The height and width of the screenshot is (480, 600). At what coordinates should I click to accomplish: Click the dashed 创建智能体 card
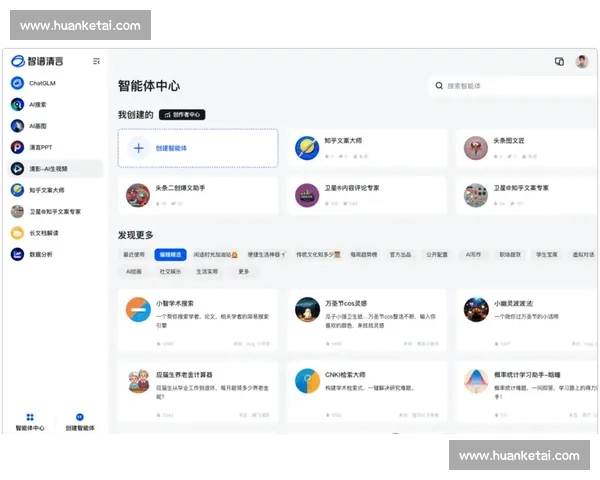point(198,148)
